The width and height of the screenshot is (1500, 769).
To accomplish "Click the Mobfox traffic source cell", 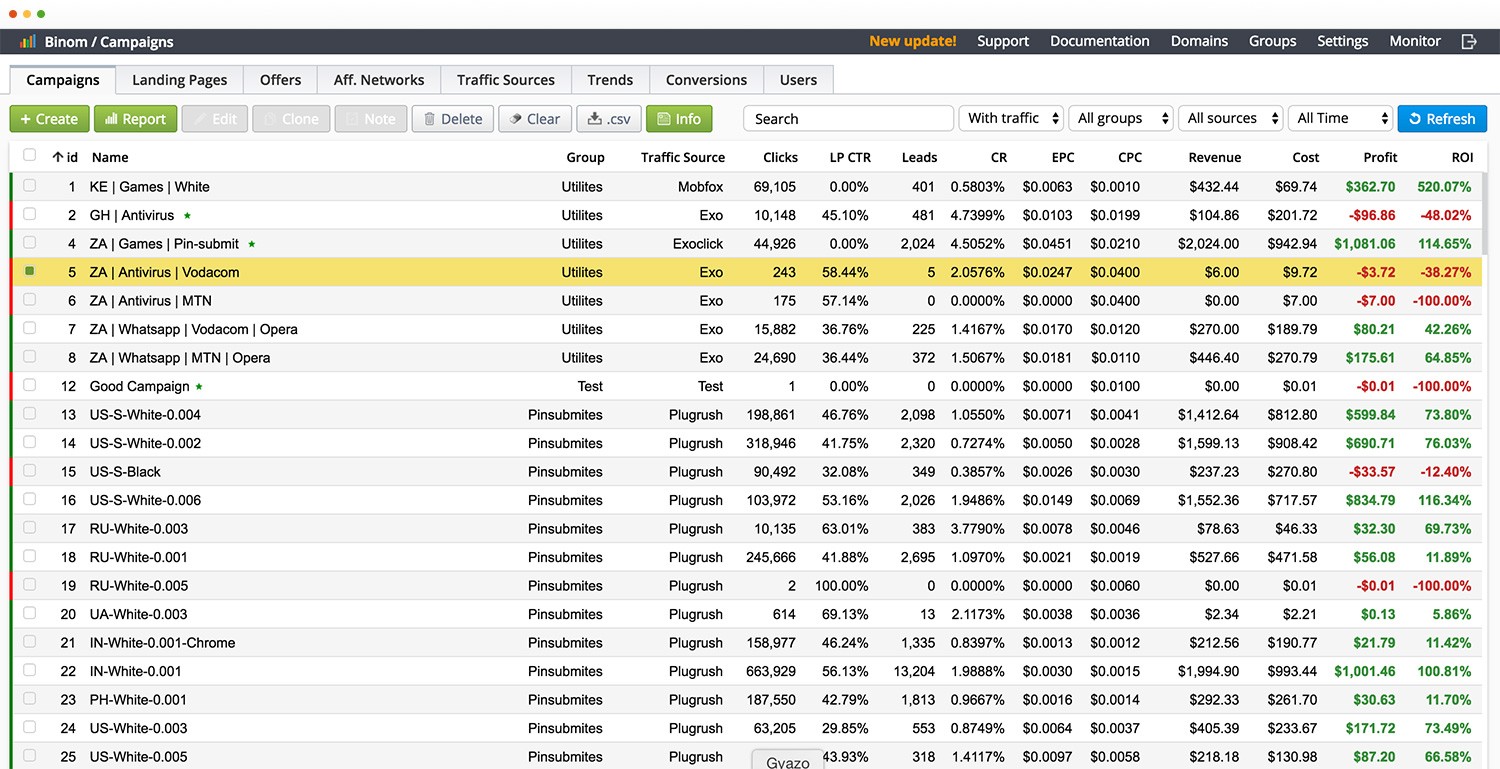I will point(700,187).
